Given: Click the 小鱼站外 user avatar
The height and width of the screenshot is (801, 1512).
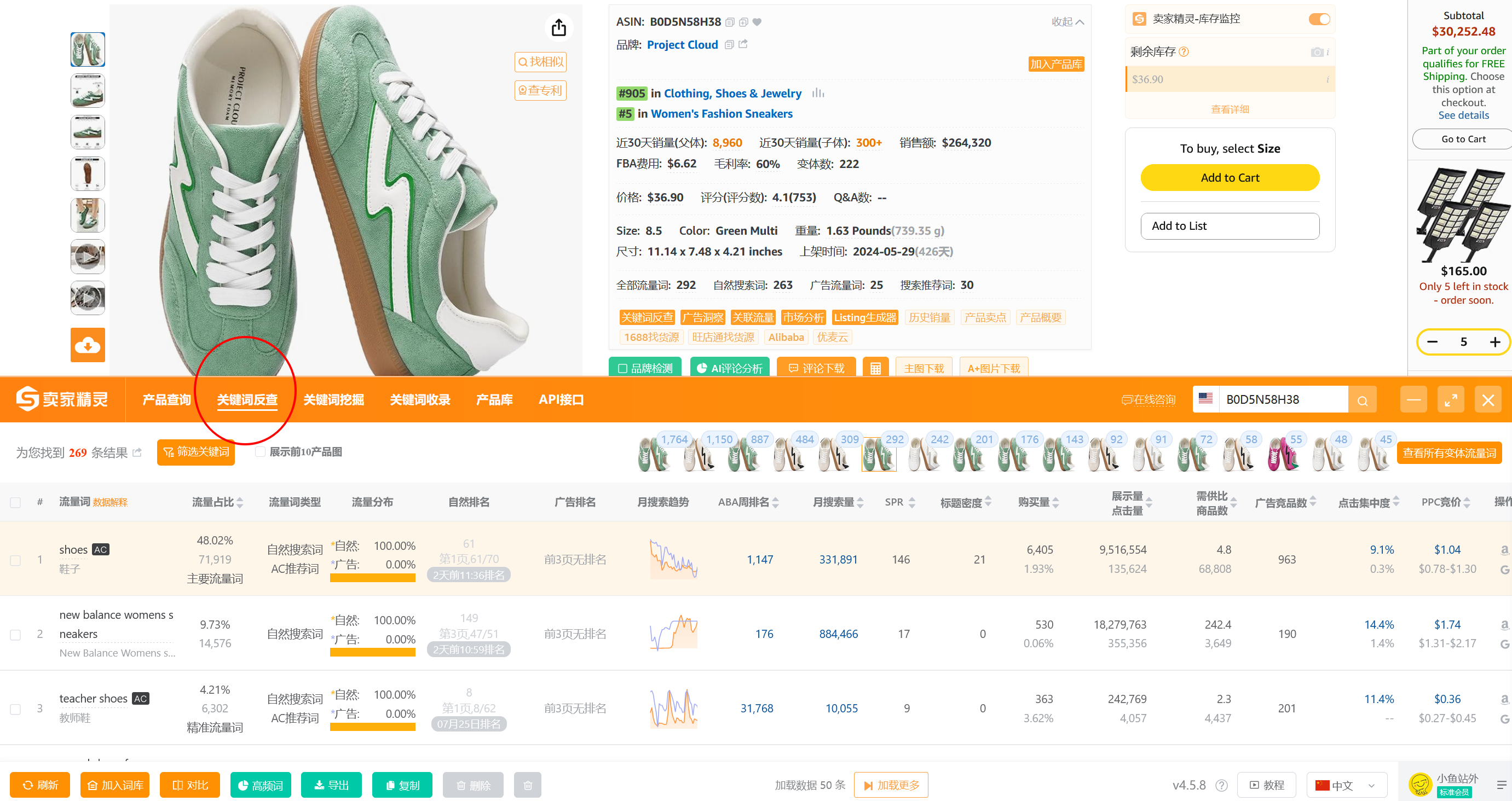Looking at the screenshot, I should coord(1421,784).
